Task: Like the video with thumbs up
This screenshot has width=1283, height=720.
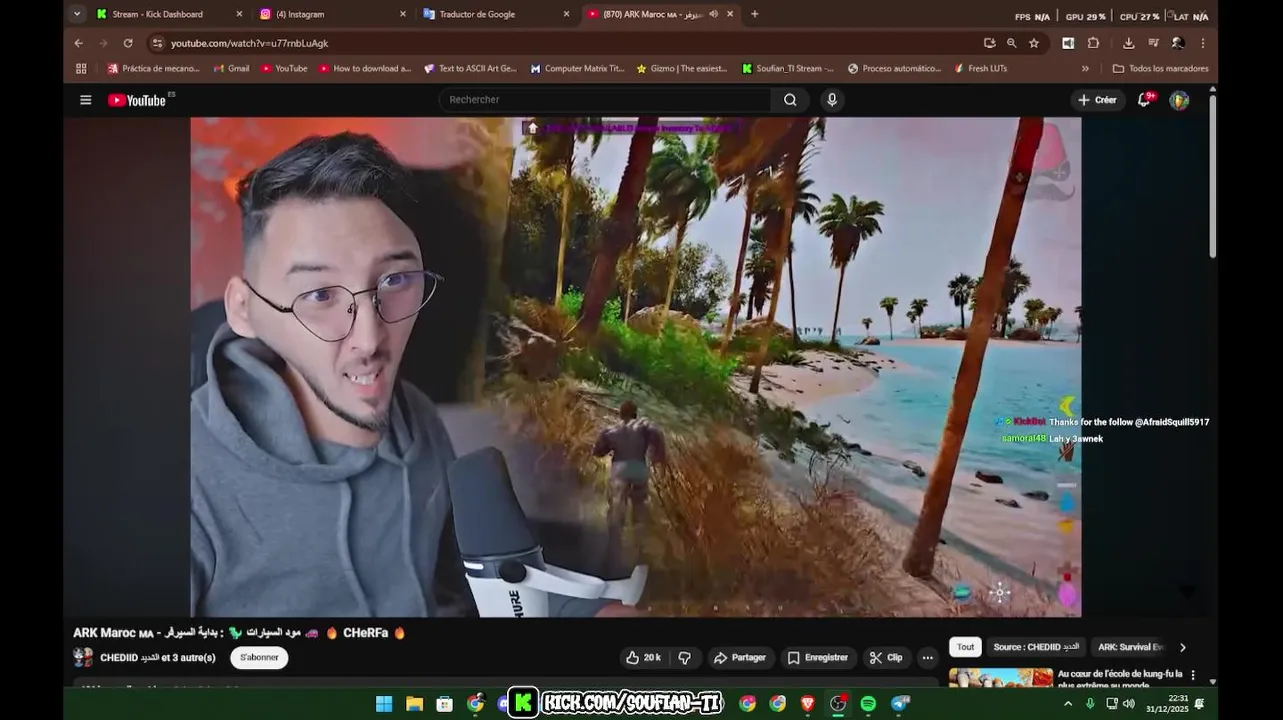Action: click(643, 658)
